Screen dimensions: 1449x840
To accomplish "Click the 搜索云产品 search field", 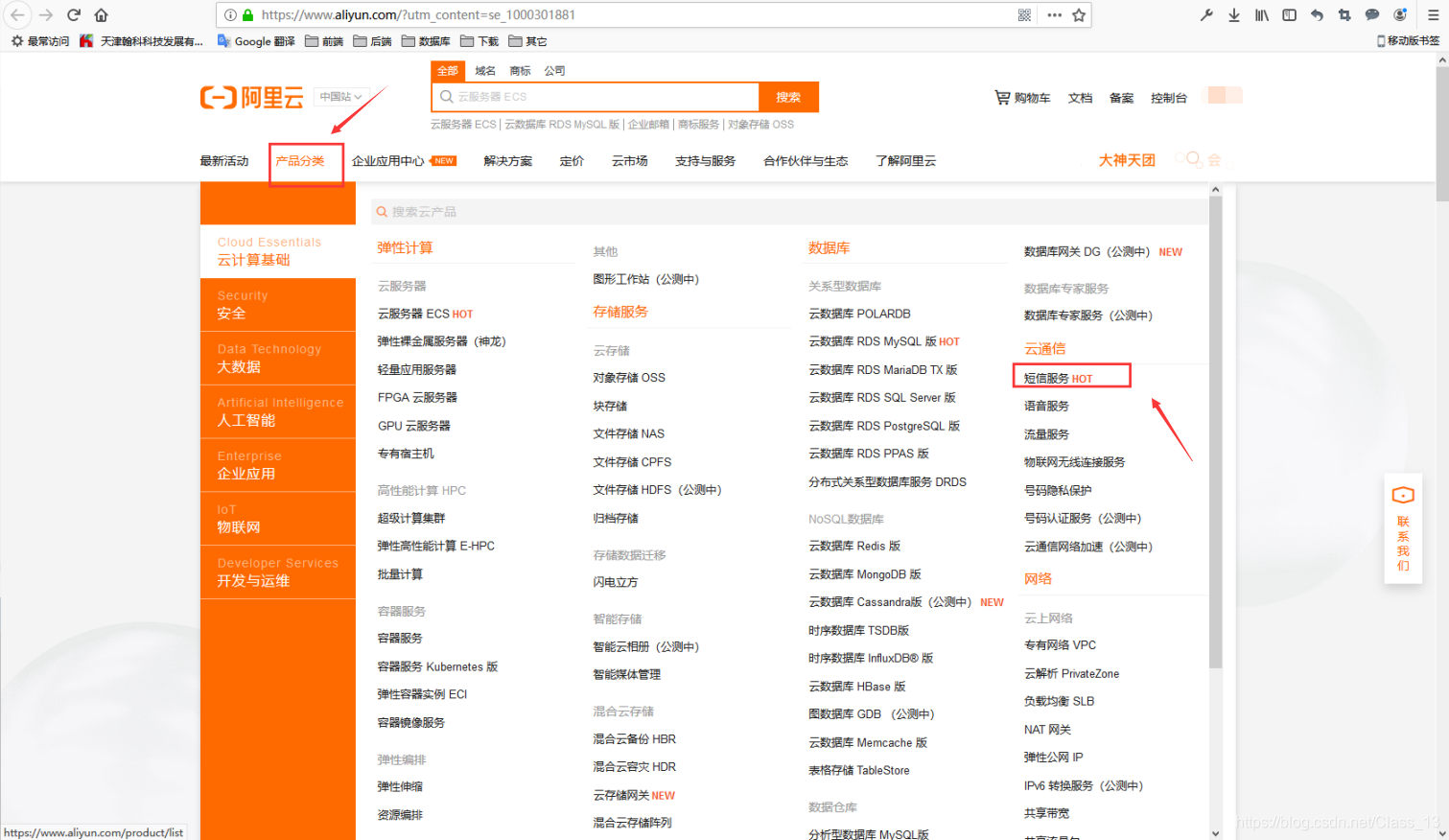I will pos(789,212).
